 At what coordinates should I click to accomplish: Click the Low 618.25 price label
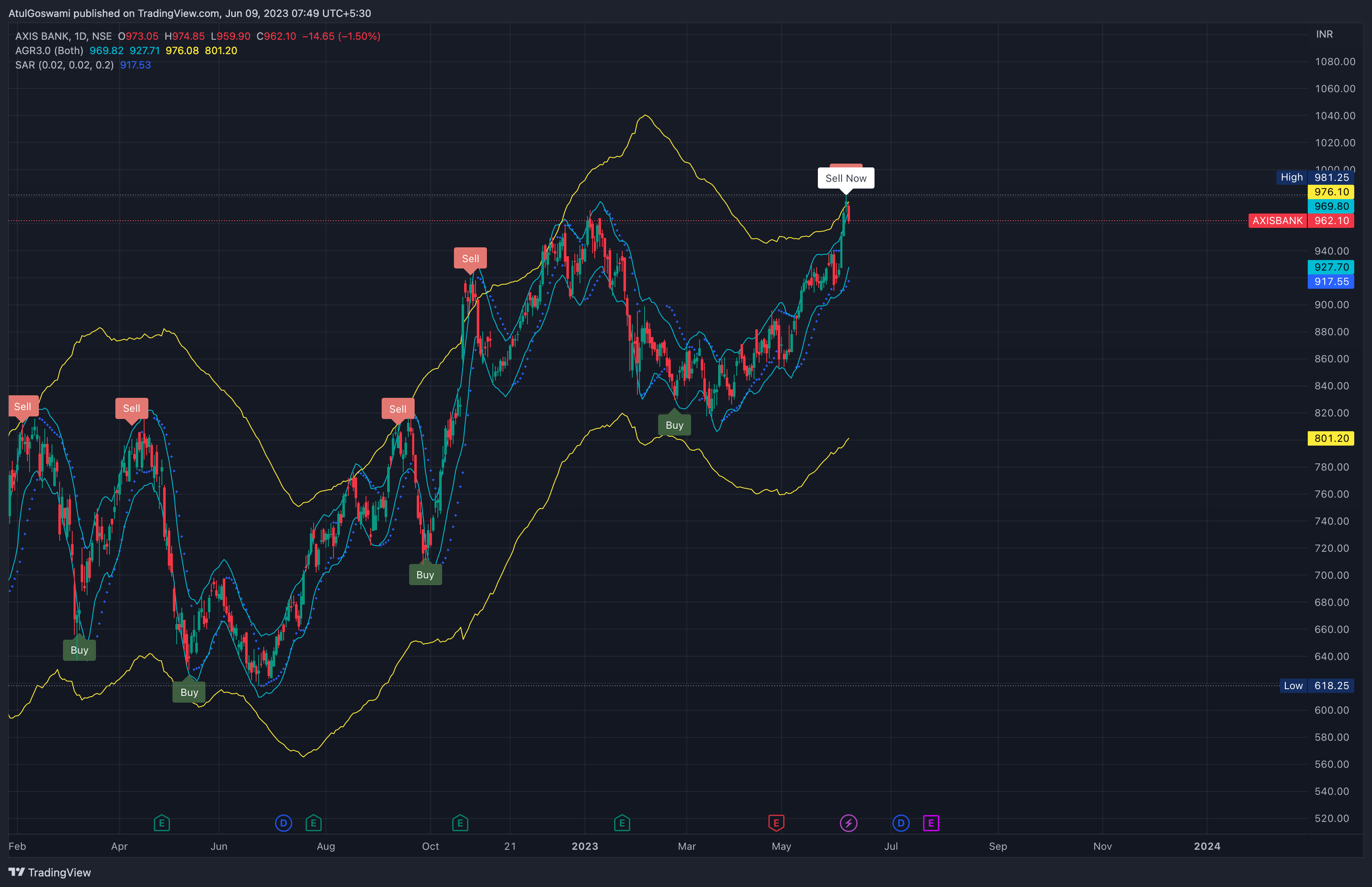[1317, 685]
